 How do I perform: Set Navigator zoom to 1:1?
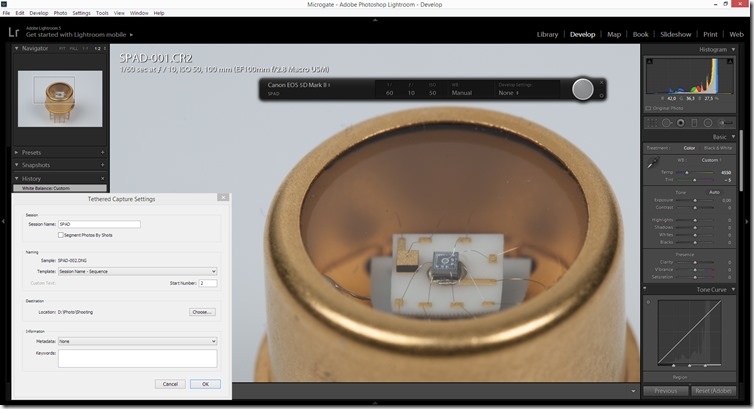point(85,49)
